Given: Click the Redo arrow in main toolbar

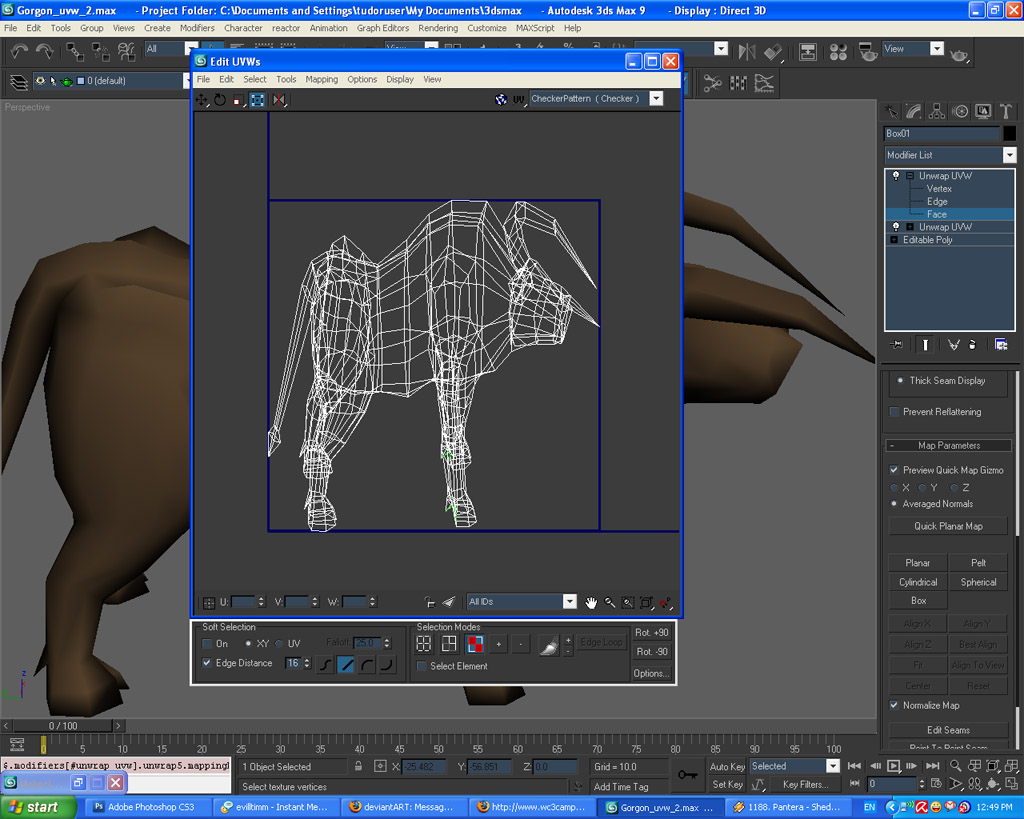Looking at the screenshot, I should (44, 51).
